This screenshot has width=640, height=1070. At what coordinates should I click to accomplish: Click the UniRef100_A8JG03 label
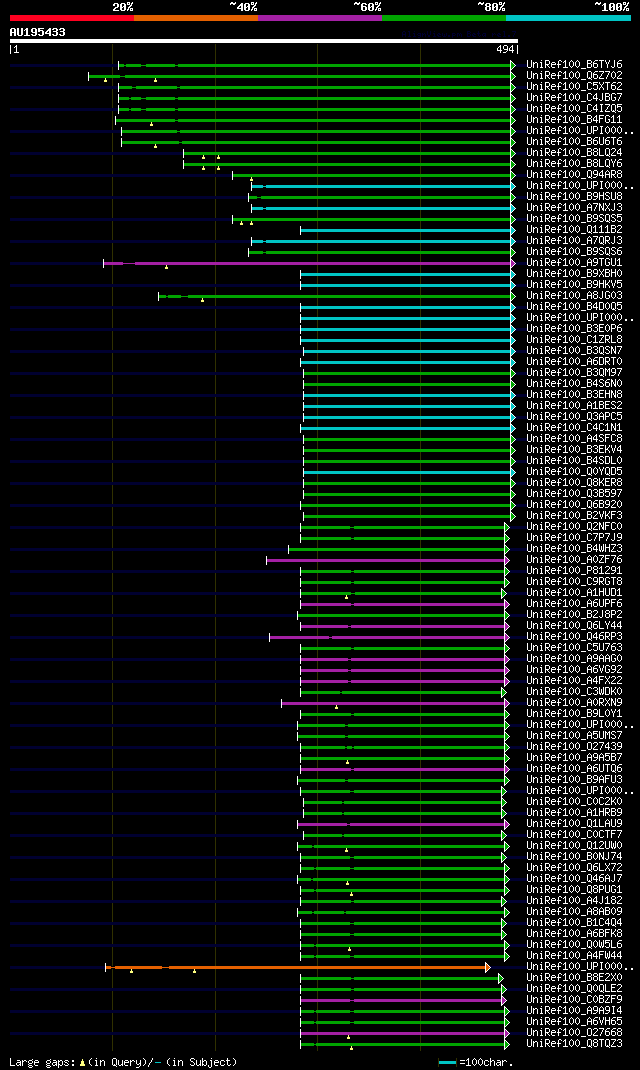point(574,295)
